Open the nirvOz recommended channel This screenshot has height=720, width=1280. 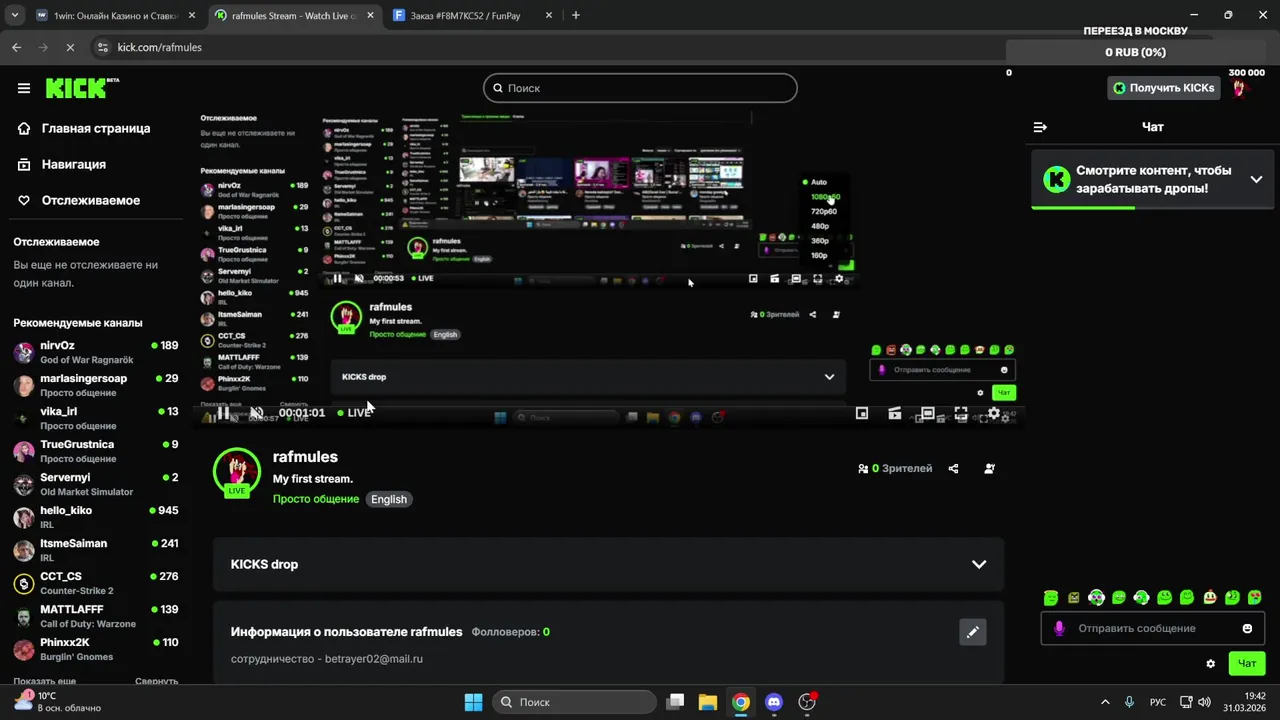tap(95, 352)
